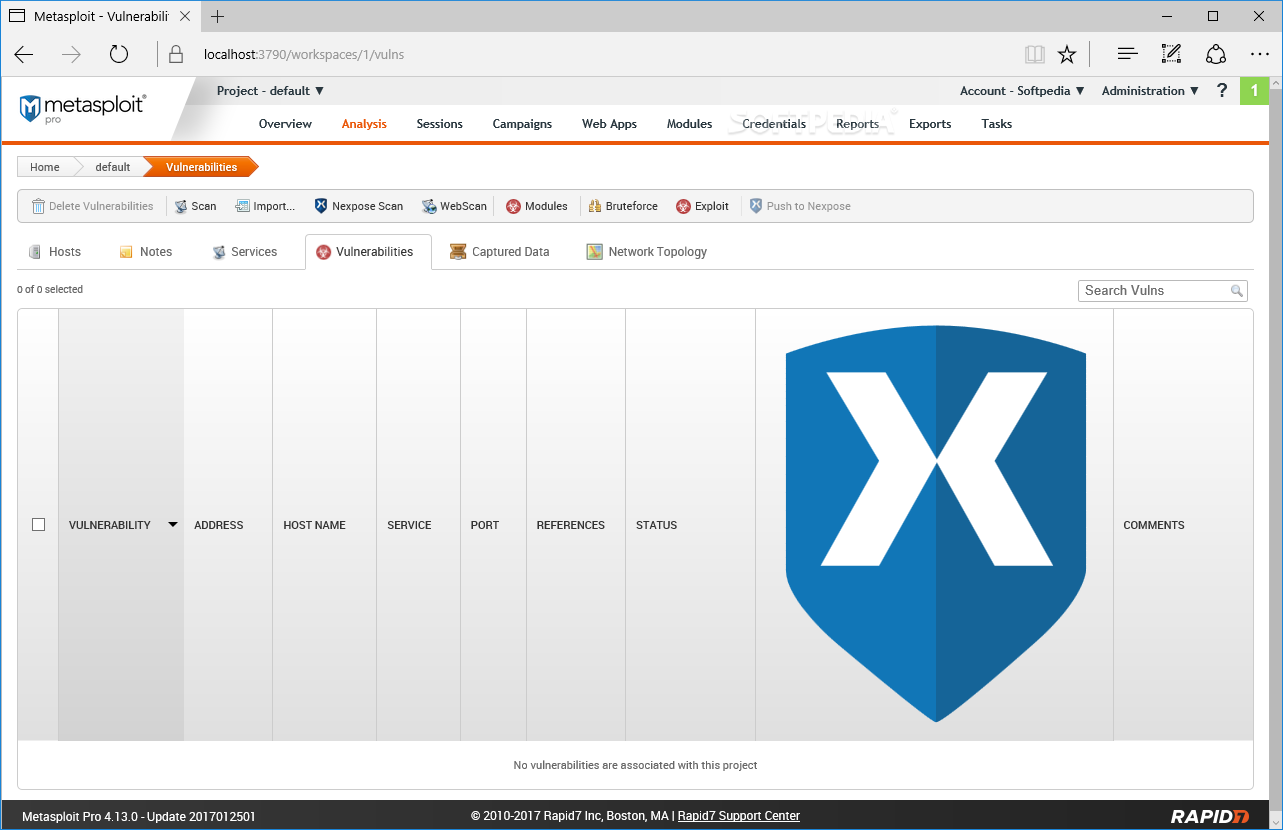Open Modules from the action toolbar
The height and width of the screenshot is (830, 1283).
(x=537, y=206)
